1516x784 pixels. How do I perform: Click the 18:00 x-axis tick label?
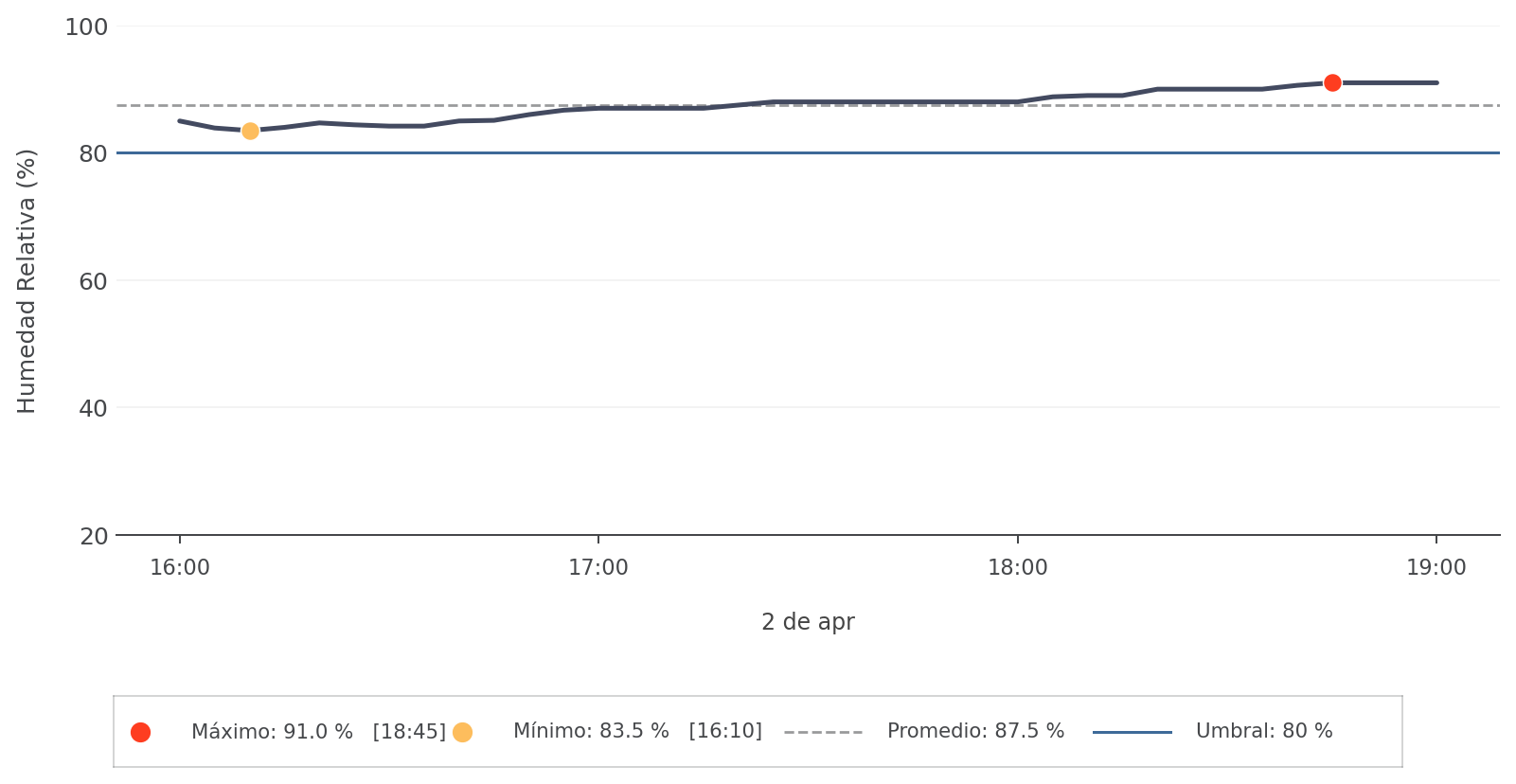click(1018, 568)
